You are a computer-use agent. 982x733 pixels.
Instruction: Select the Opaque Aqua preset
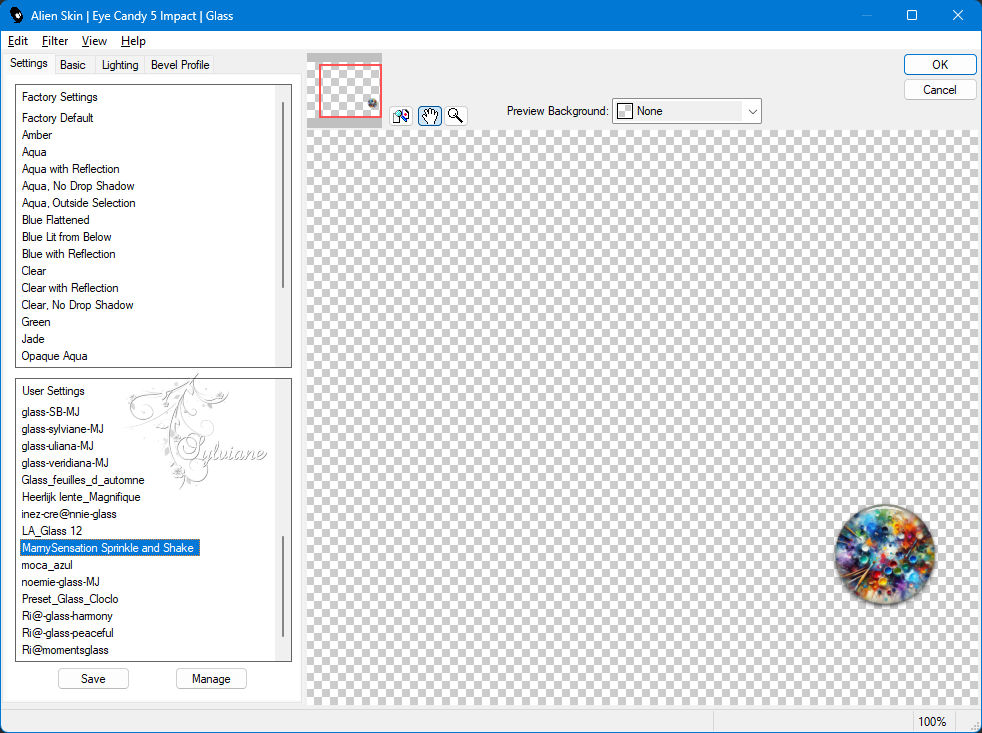pyautogui.click(x=54, y=356)
